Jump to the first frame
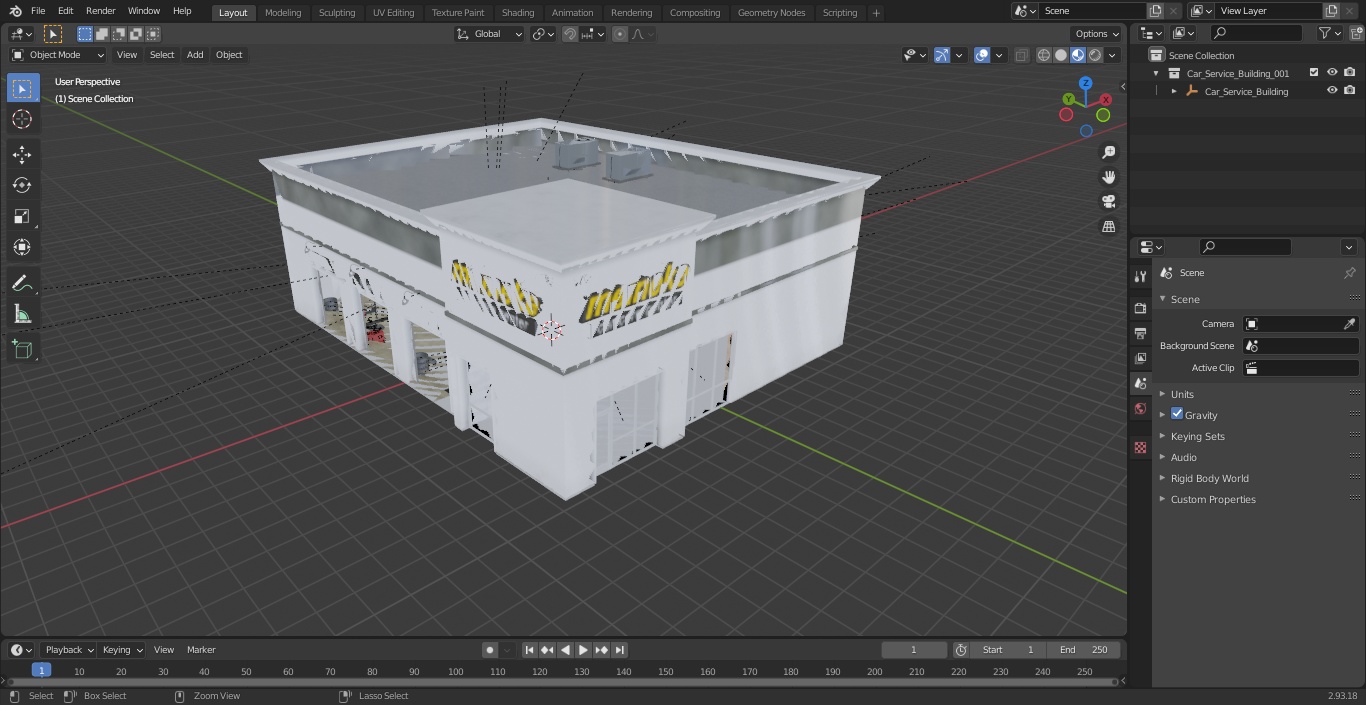This screenshot has height=705, width=1366. coord(529,650)
